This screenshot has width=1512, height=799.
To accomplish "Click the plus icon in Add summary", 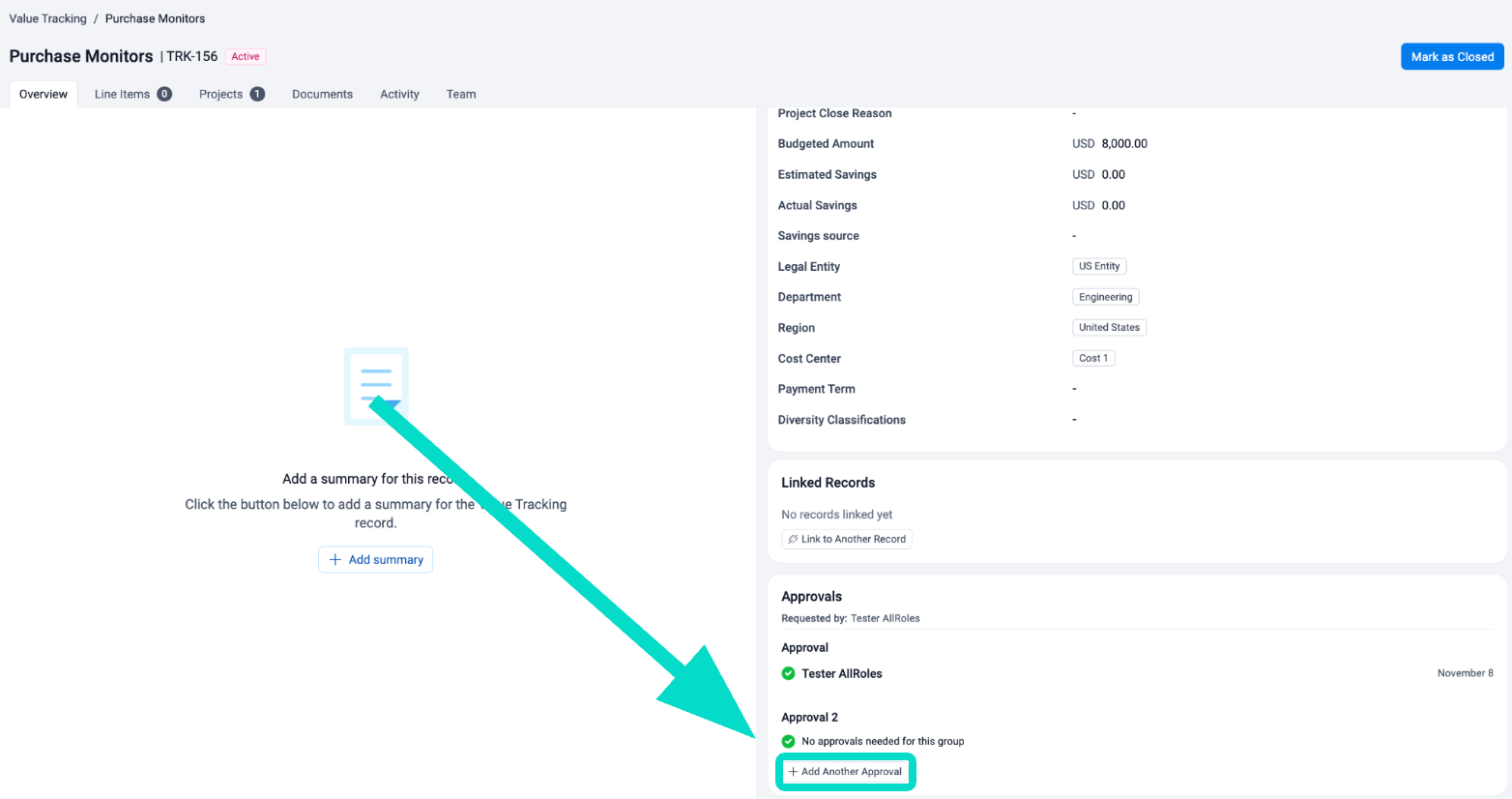I will point(335,560).
